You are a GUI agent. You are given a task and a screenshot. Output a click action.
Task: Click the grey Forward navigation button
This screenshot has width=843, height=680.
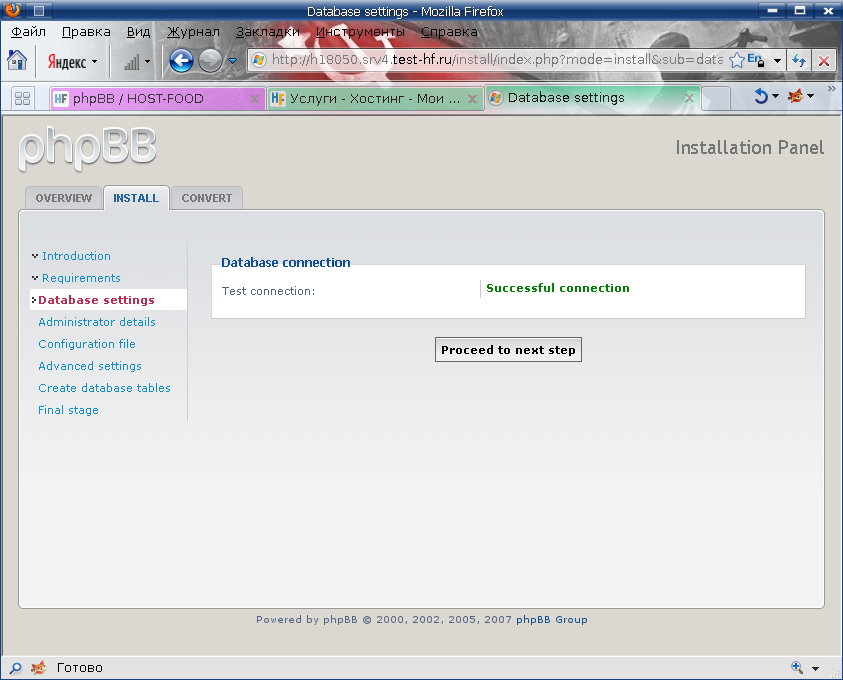tap(210, 61)
